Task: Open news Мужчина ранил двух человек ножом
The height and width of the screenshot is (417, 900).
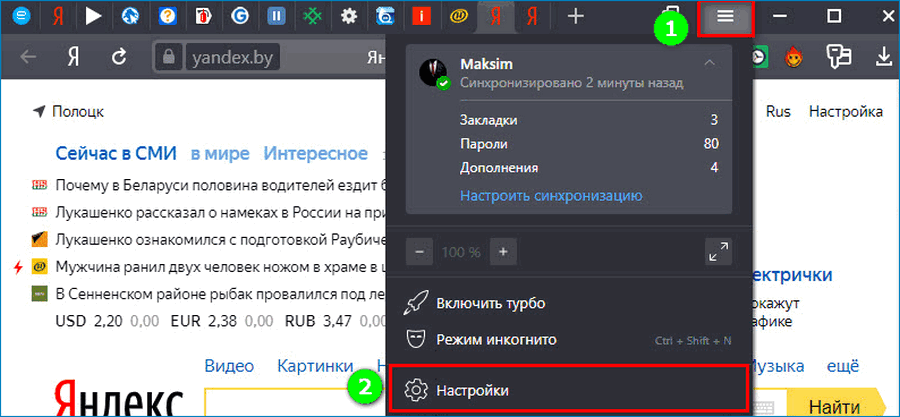Action: pyautogui.click(x=220, y=267)
